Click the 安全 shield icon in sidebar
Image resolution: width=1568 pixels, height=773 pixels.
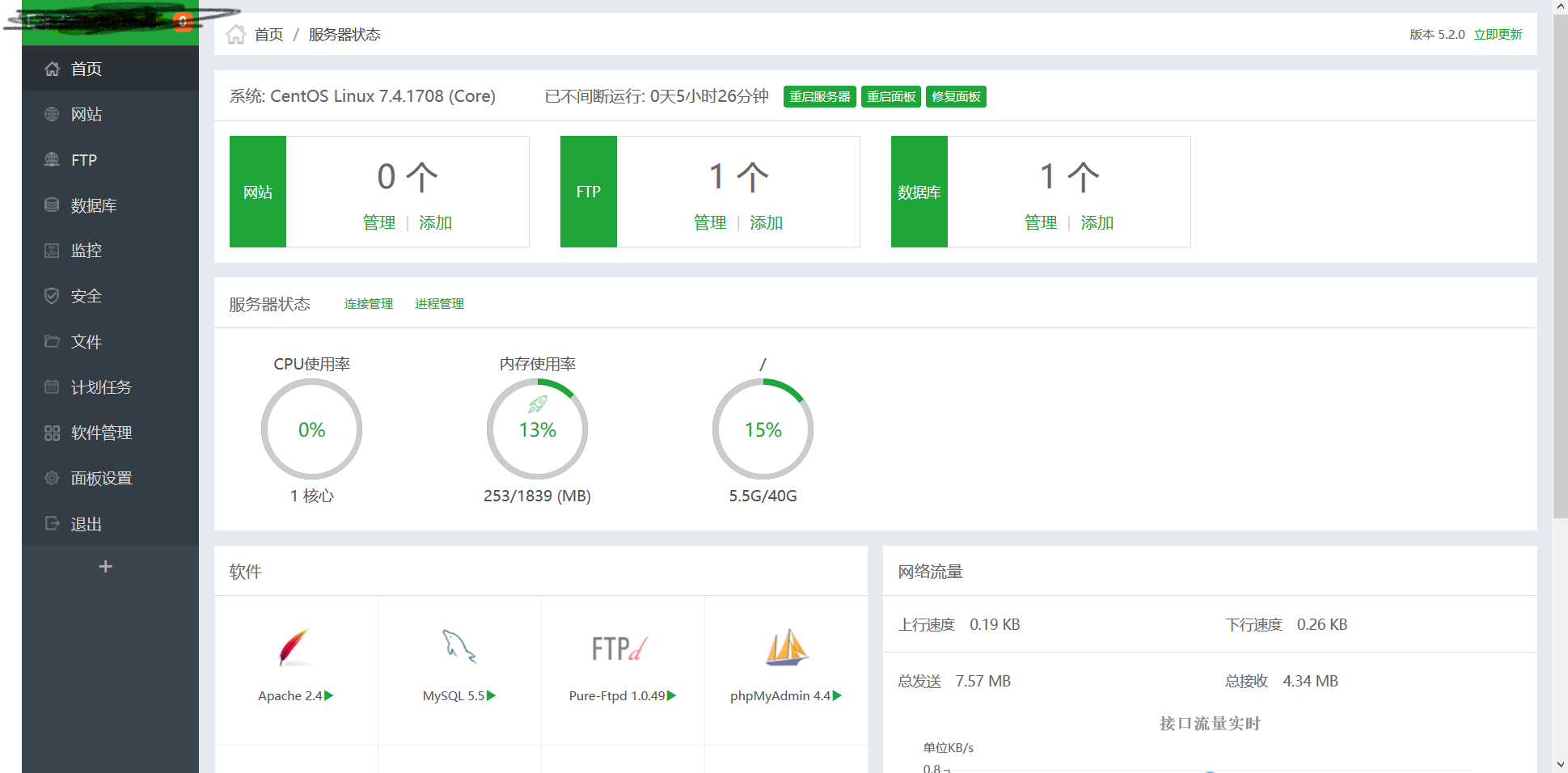click(x=52, y=296)
